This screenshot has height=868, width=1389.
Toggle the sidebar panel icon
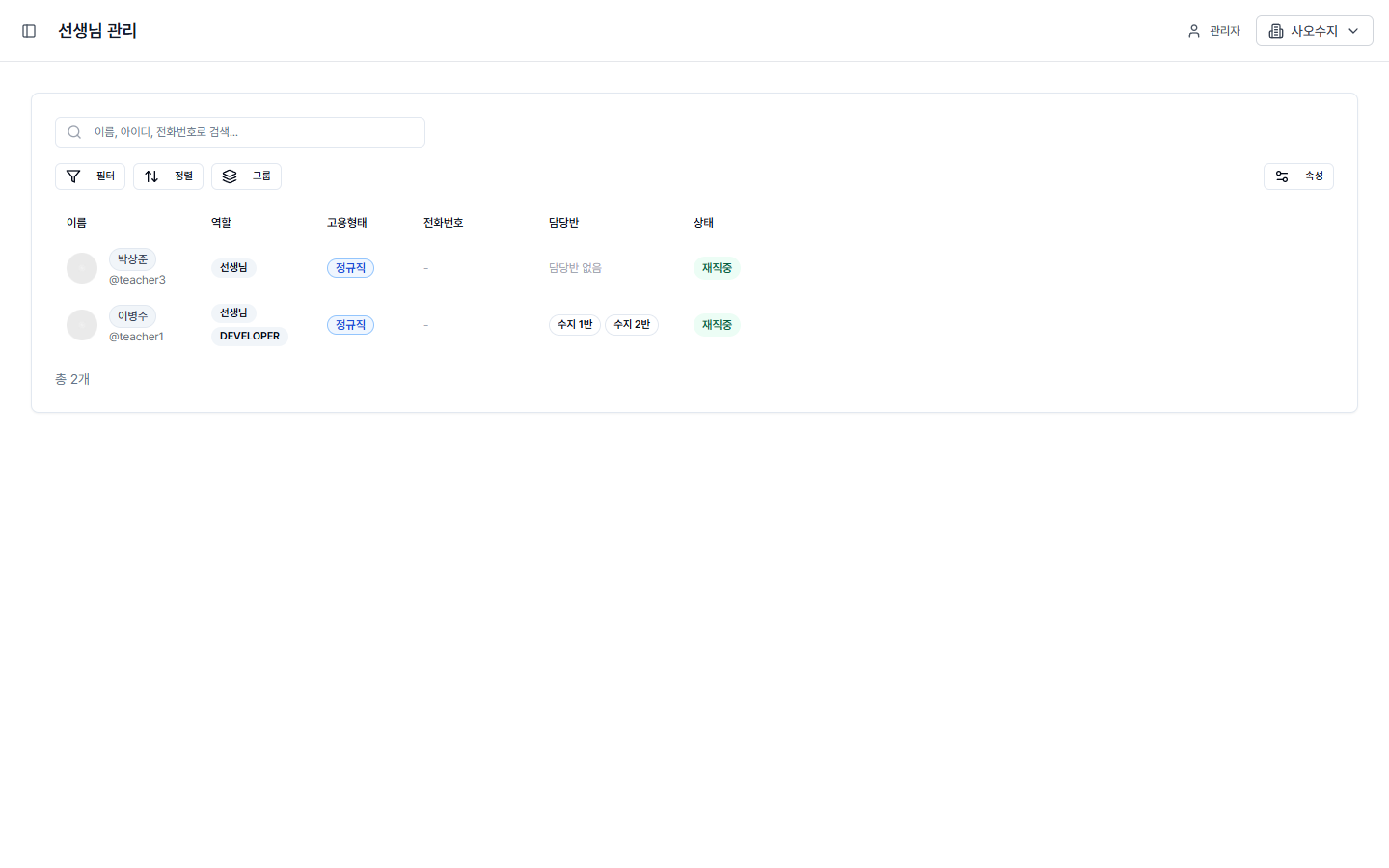[29, 31]
